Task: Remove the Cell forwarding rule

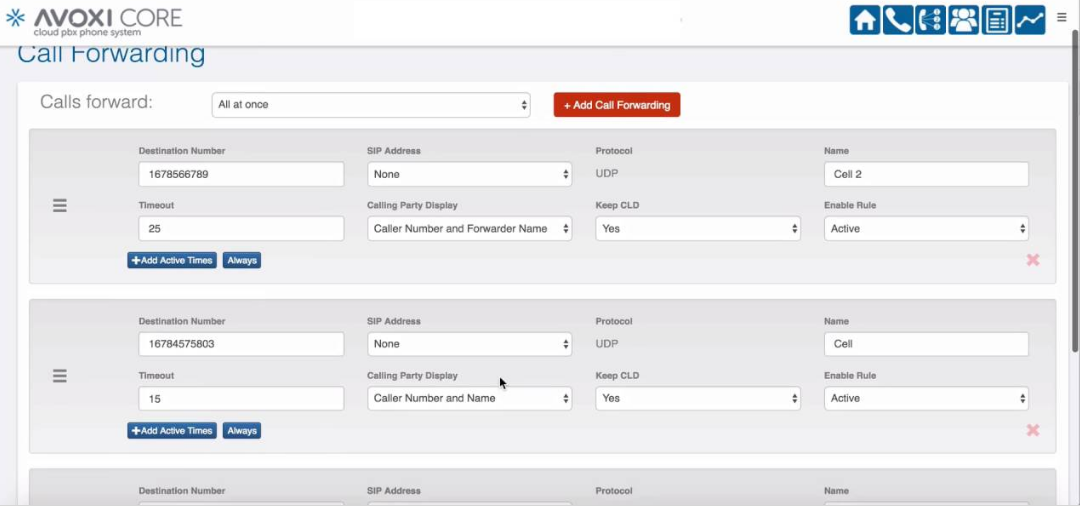Action: tap(1033, 430)
